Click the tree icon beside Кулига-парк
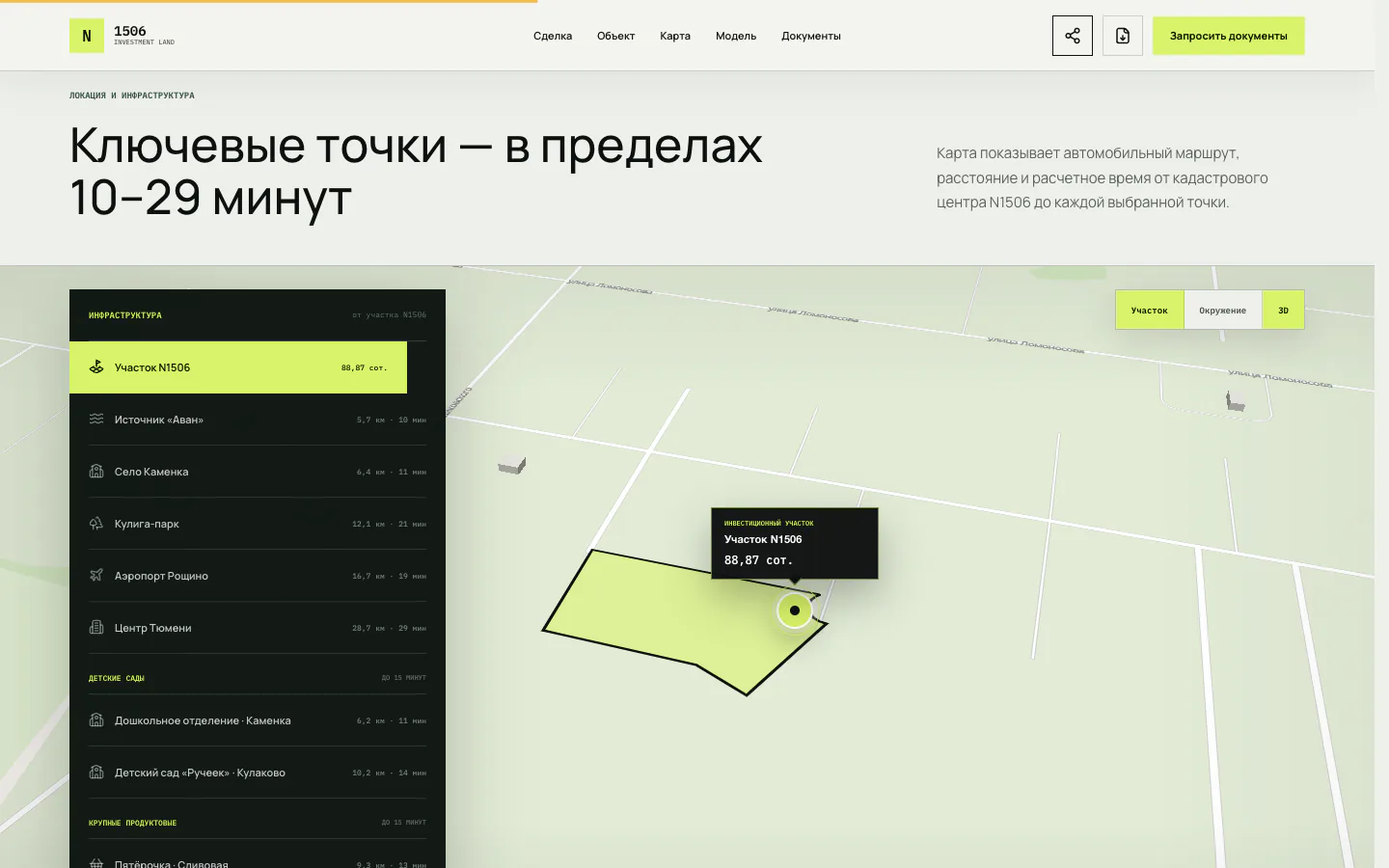 coord(96,524)
